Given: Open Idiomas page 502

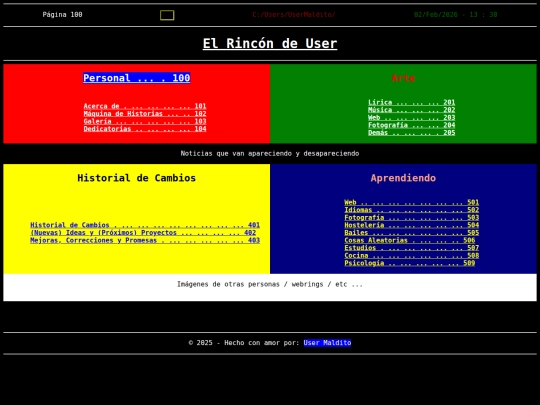Looking at the screenshot, I should [412, 210].
